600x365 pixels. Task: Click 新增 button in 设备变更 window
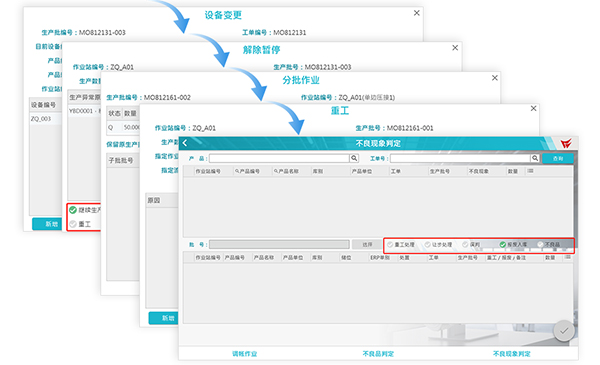tap(47, 224)
